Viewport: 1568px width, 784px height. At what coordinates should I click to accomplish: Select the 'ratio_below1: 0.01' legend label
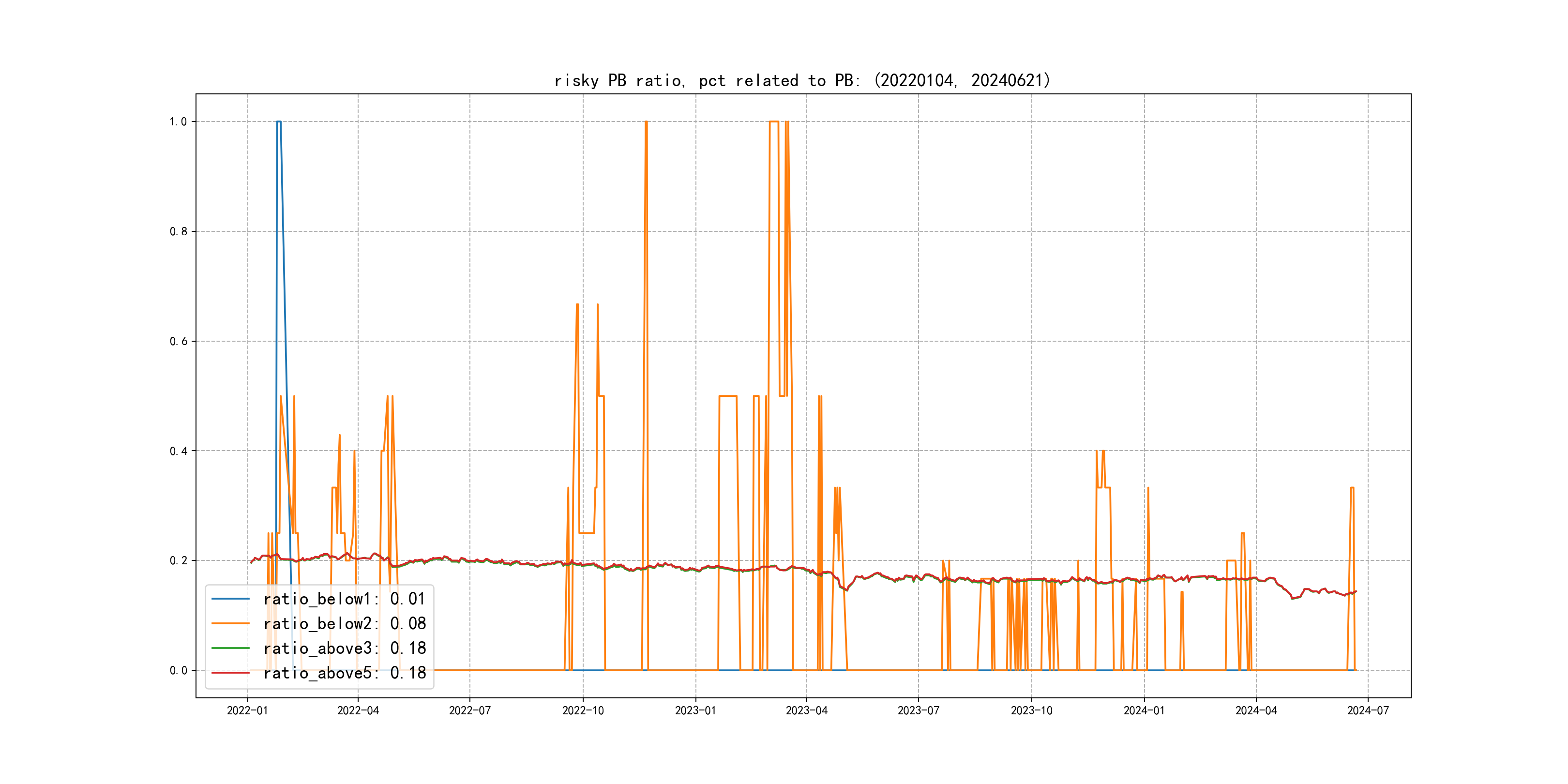point(344,599)
